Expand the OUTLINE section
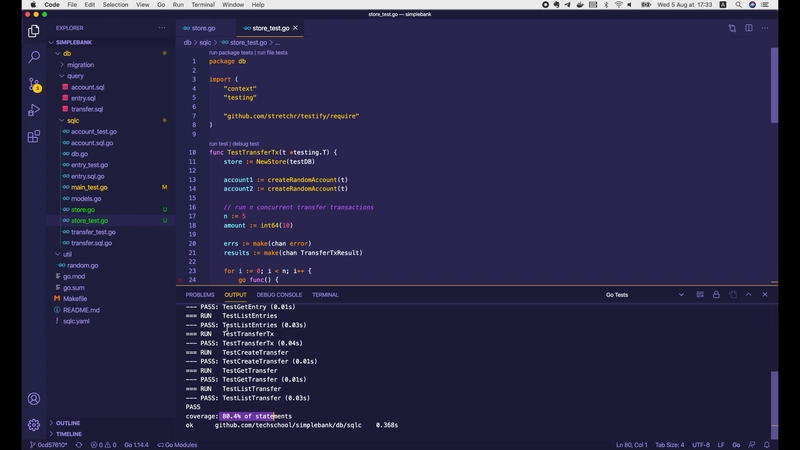 (68, 423)
